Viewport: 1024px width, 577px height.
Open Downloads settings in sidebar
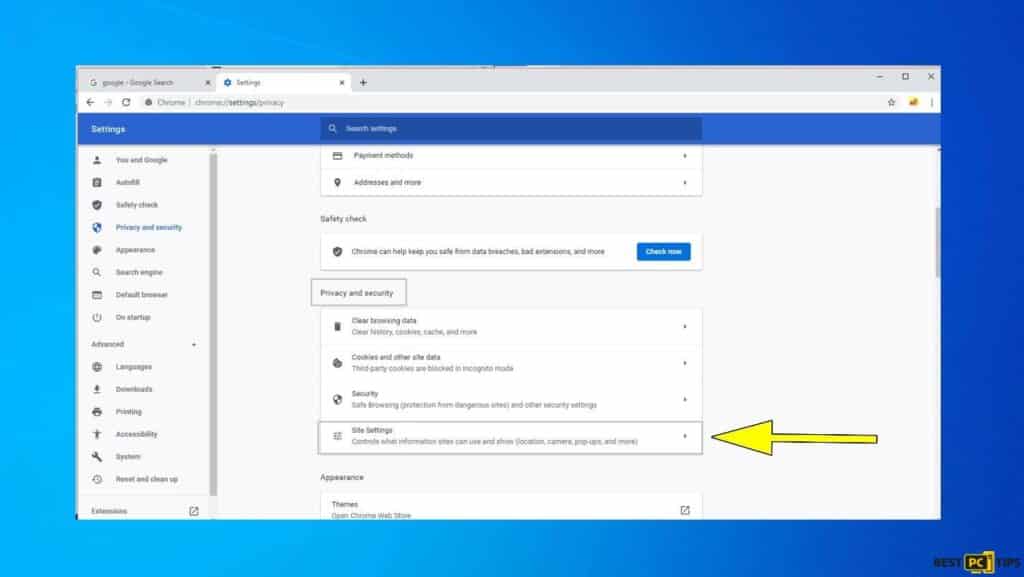[x=134, y=389]
